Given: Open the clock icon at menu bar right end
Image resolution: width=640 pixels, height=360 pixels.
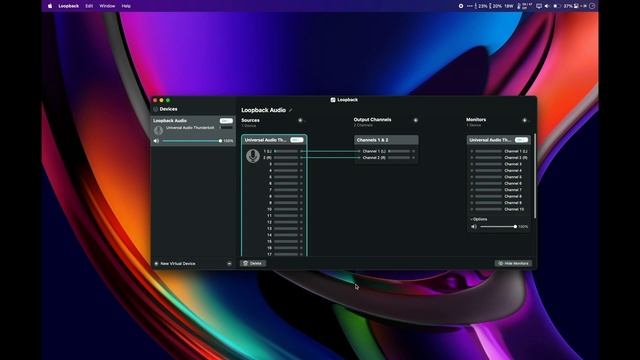Looking at the screenshot, I should (592, 6).
